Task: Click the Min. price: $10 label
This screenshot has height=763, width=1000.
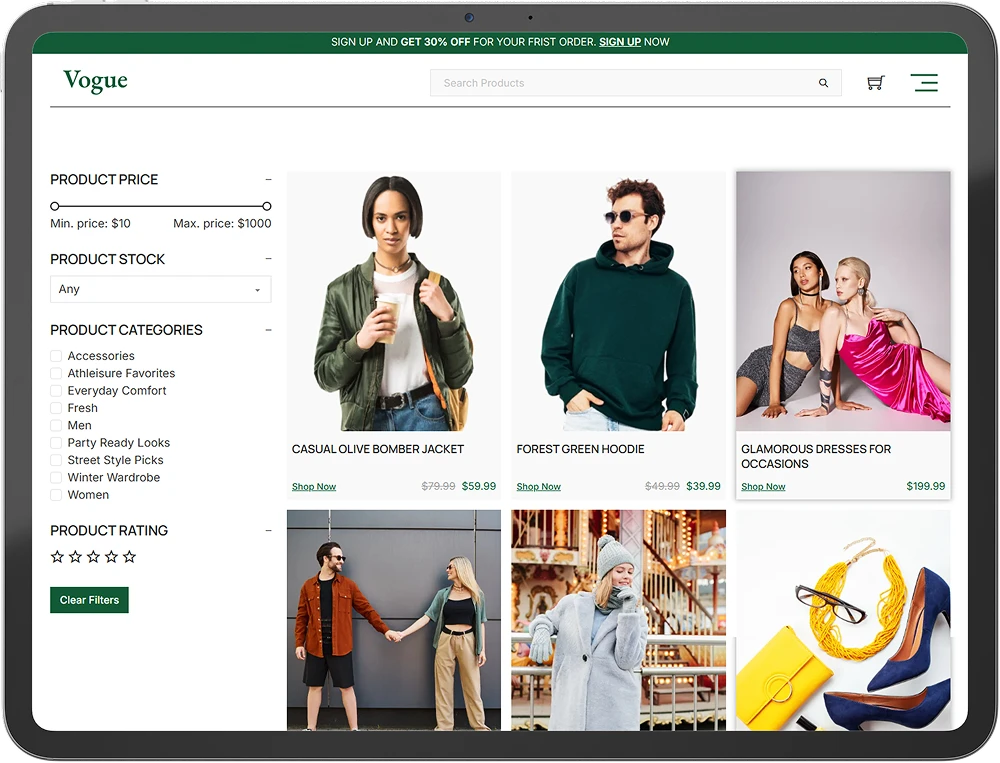Action: point(91,224)
